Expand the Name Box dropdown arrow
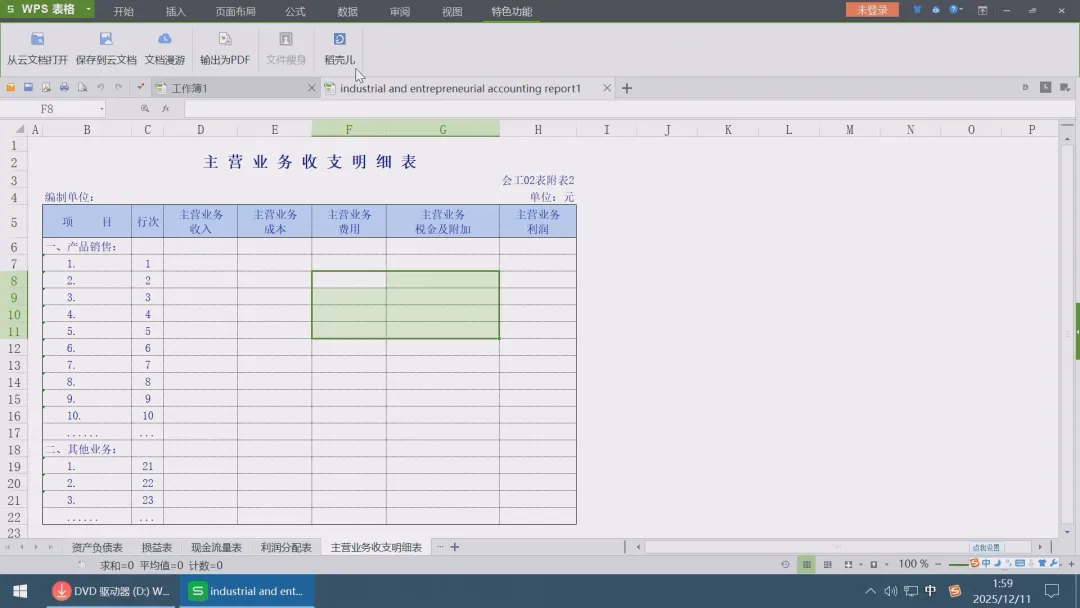This screenshot has height=608, width=1080. (x=102, y=109)
